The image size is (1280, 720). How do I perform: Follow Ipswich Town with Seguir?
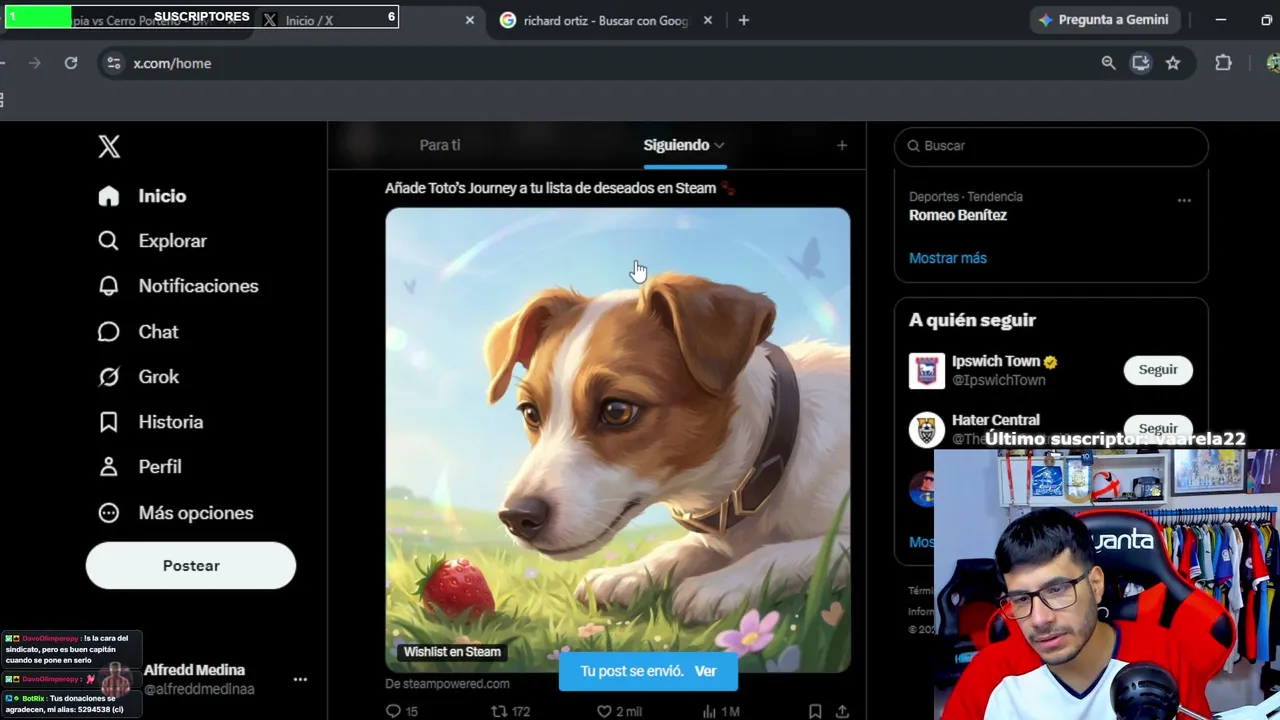pyautogui.click(x=1158, y=370)
